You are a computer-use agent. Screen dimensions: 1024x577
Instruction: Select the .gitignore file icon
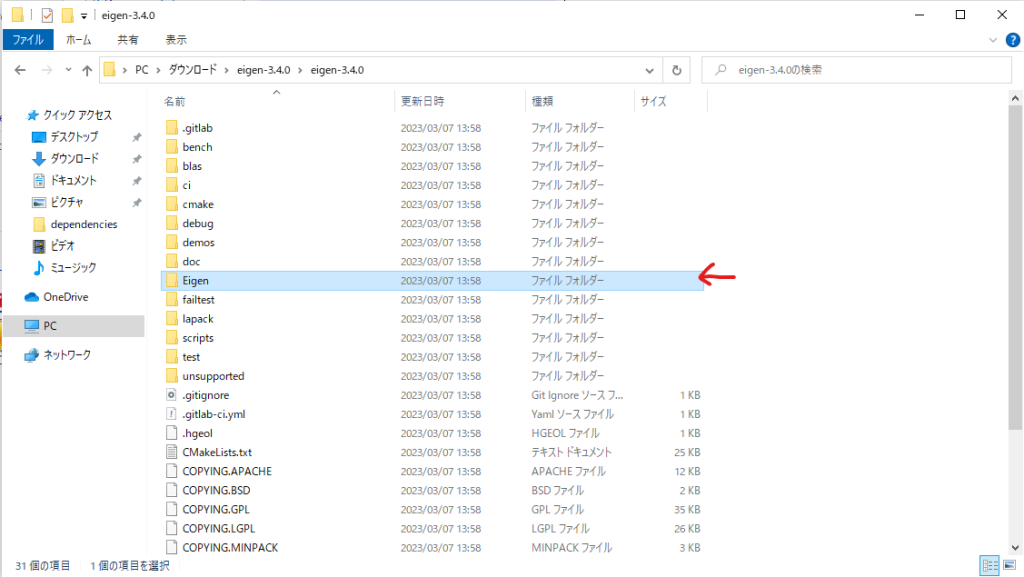[171, 395]
